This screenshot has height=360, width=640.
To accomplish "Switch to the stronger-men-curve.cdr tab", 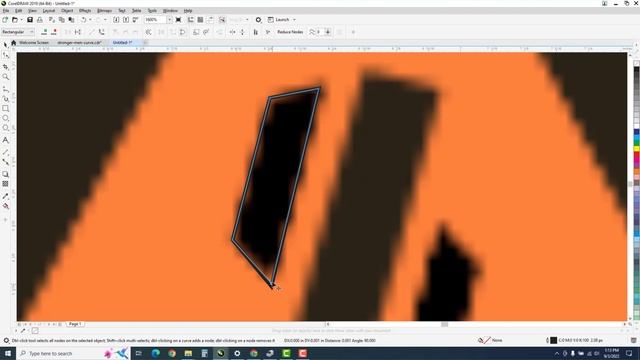I will tap(79, 42).
